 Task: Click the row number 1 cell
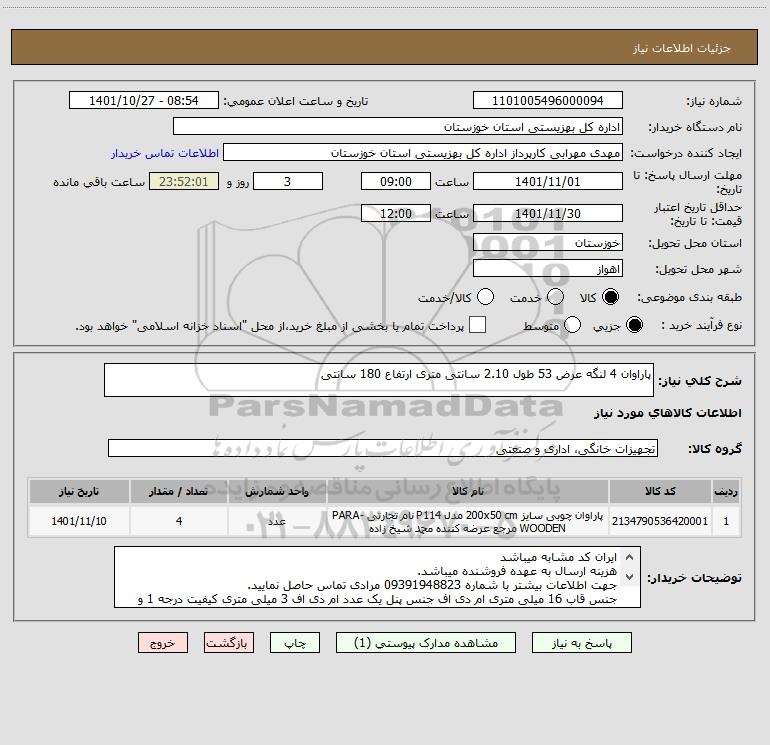726,521
